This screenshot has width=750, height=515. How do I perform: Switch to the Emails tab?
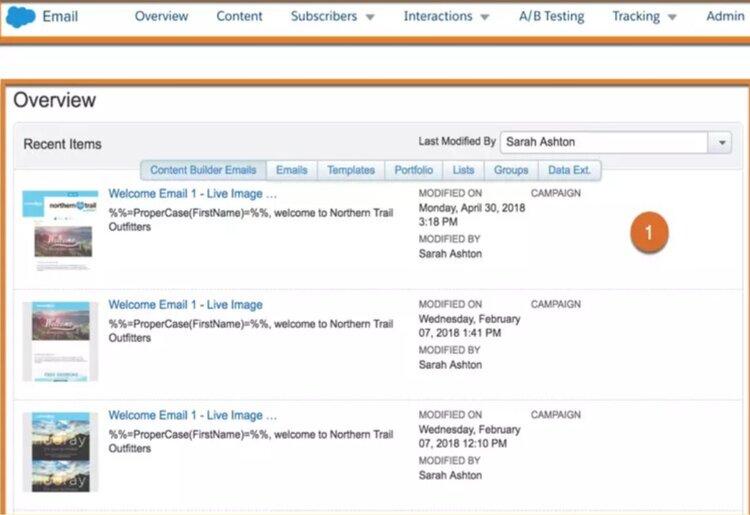292,170
